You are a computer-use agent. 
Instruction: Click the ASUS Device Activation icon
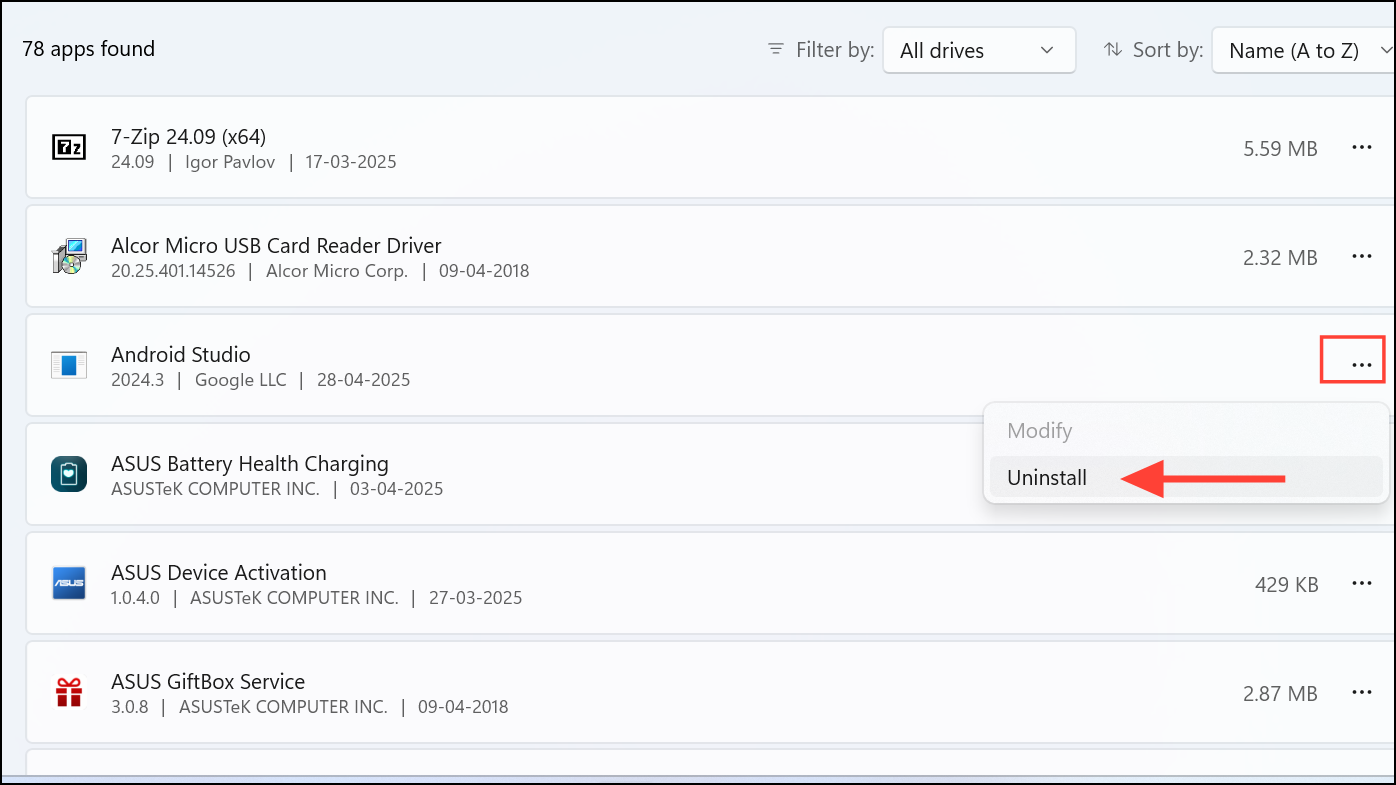coord(69,583)
